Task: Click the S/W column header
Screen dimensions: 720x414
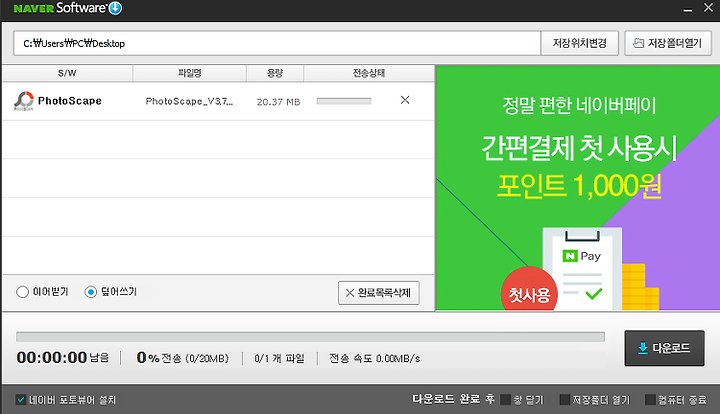Action: (x=68, y=73)
